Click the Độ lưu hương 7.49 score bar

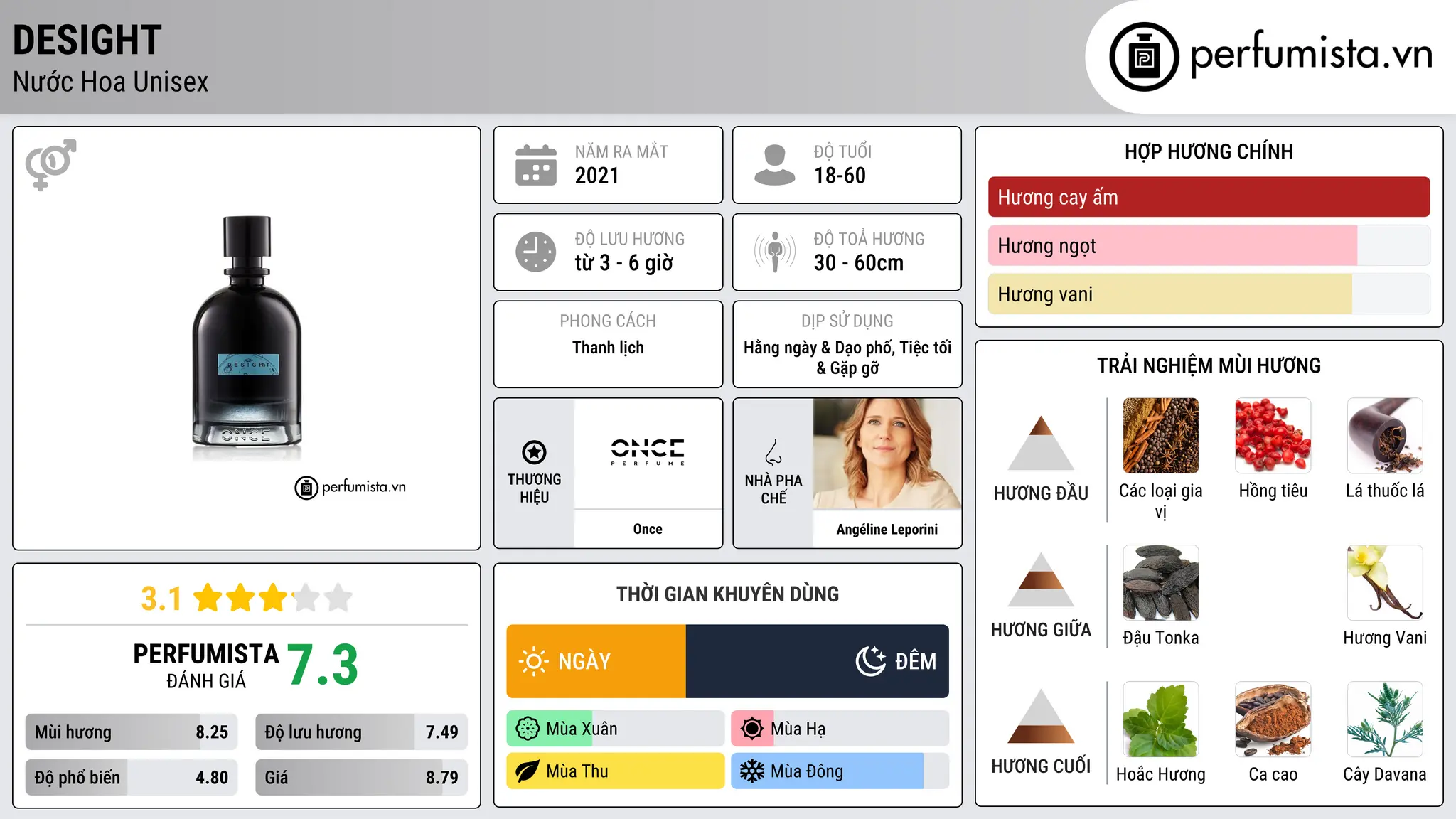click(361, 732)
